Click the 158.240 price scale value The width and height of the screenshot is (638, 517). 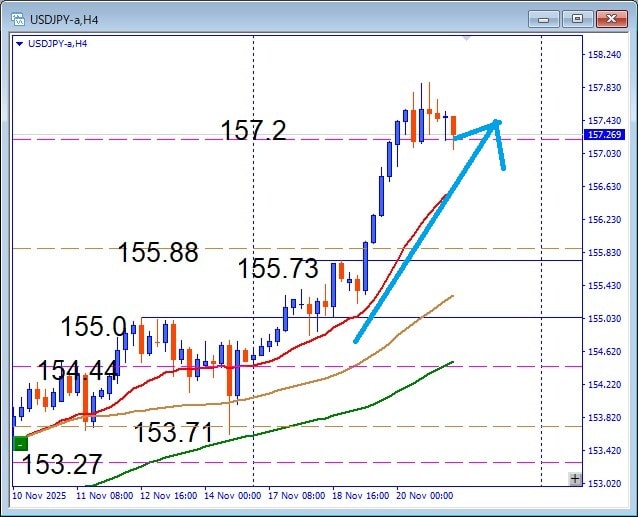coord(604,55)
